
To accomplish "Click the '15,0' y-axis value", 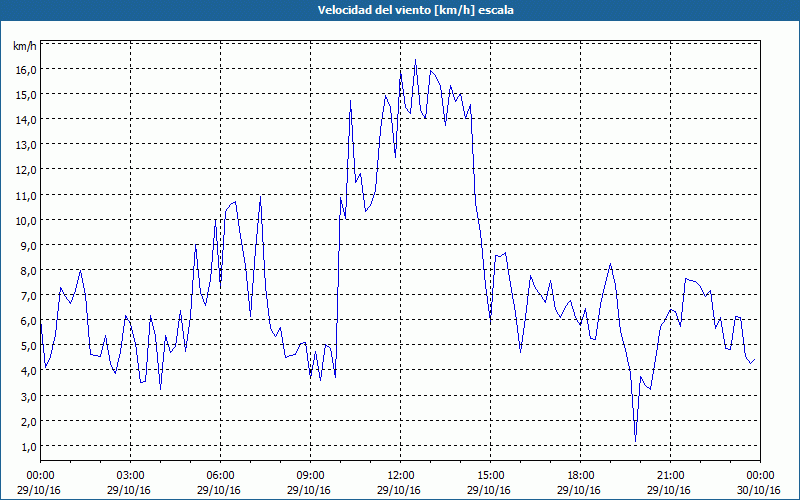I will tap(26, 95).
